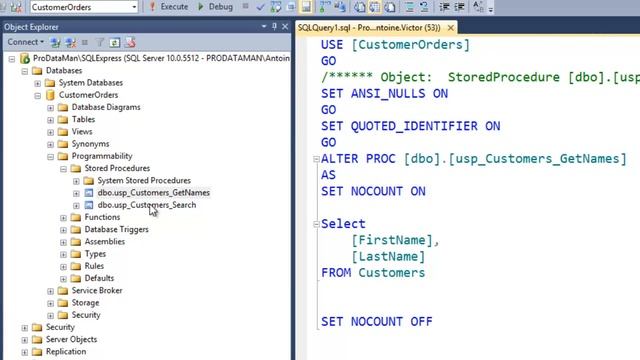Click the Disconnect icon in Object Explorer
This screenshot has width=640, height=360.
click(x=71, y=42)
